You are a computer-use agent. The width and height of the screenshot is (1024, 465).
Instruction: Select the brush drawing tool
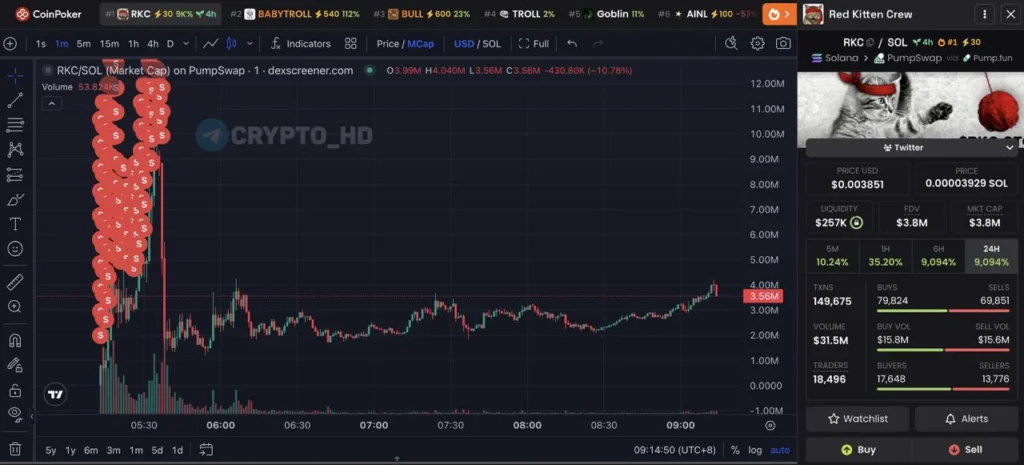[16, 199]
